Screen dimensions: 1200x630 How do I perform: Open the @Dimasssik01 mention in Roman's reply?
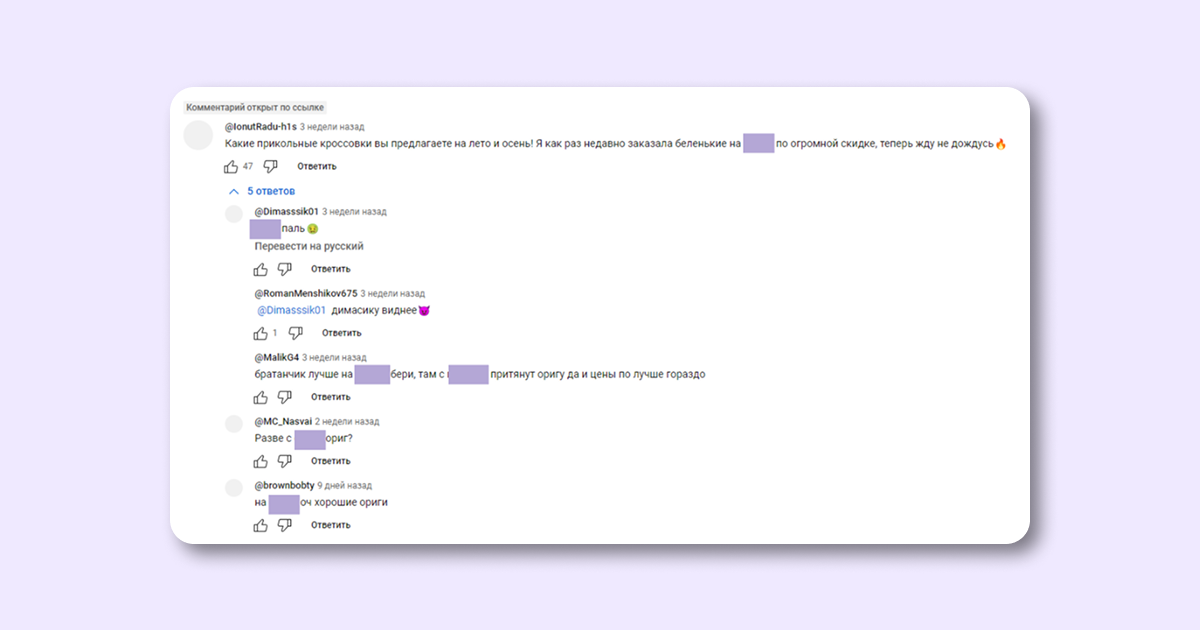[x=292, y=310]
